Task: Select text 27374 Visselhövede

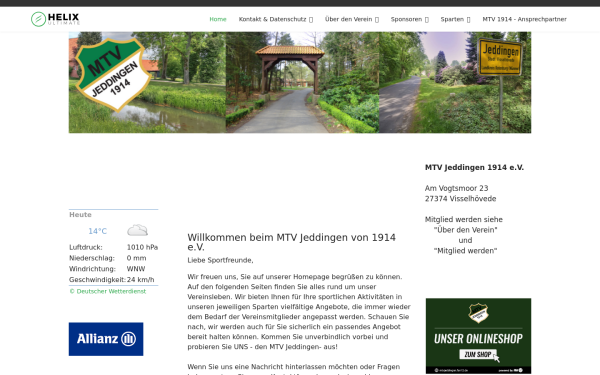Action: pos(460,199)
